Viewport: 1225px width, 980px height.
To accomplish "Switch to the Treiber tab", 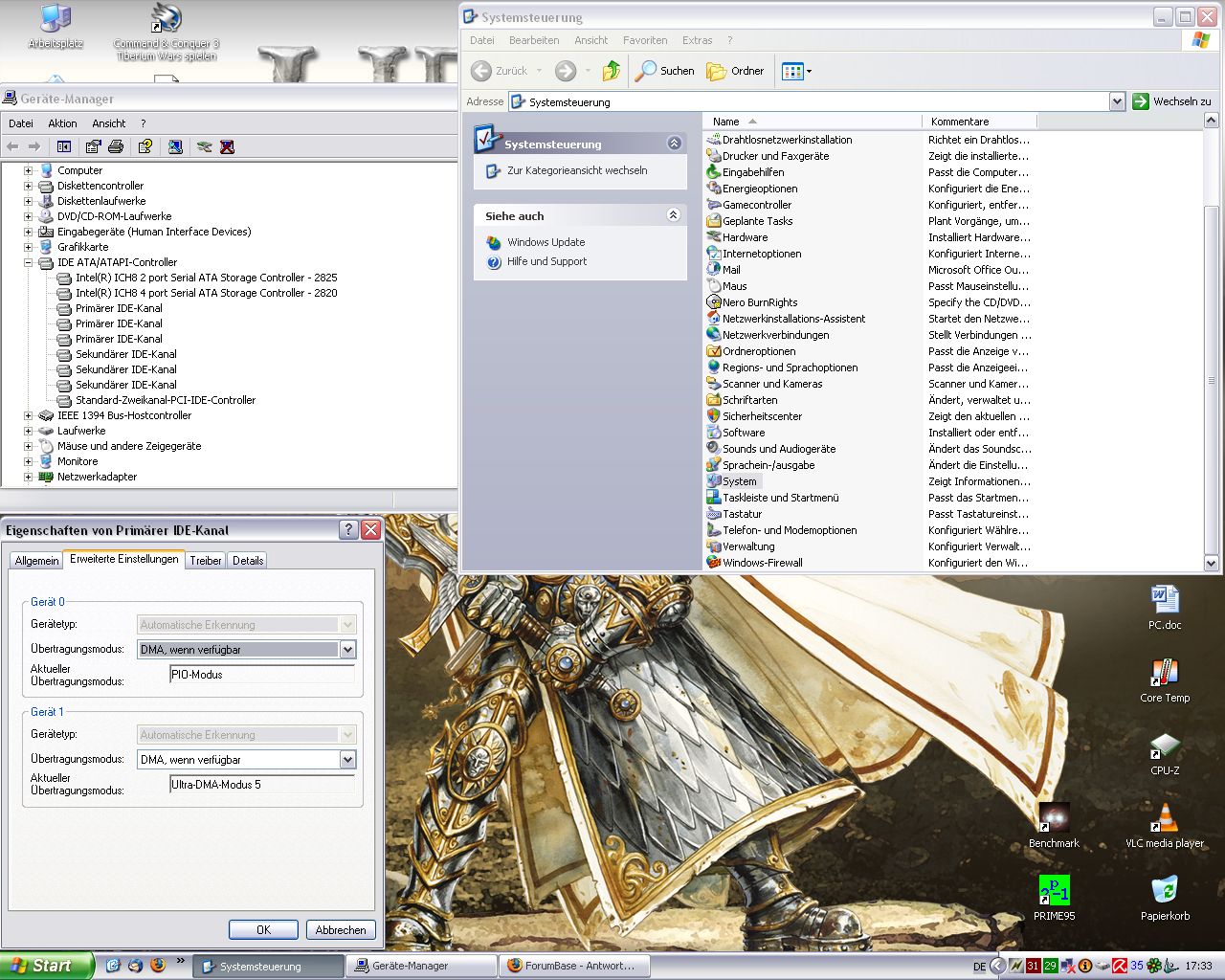I will 206,561.
